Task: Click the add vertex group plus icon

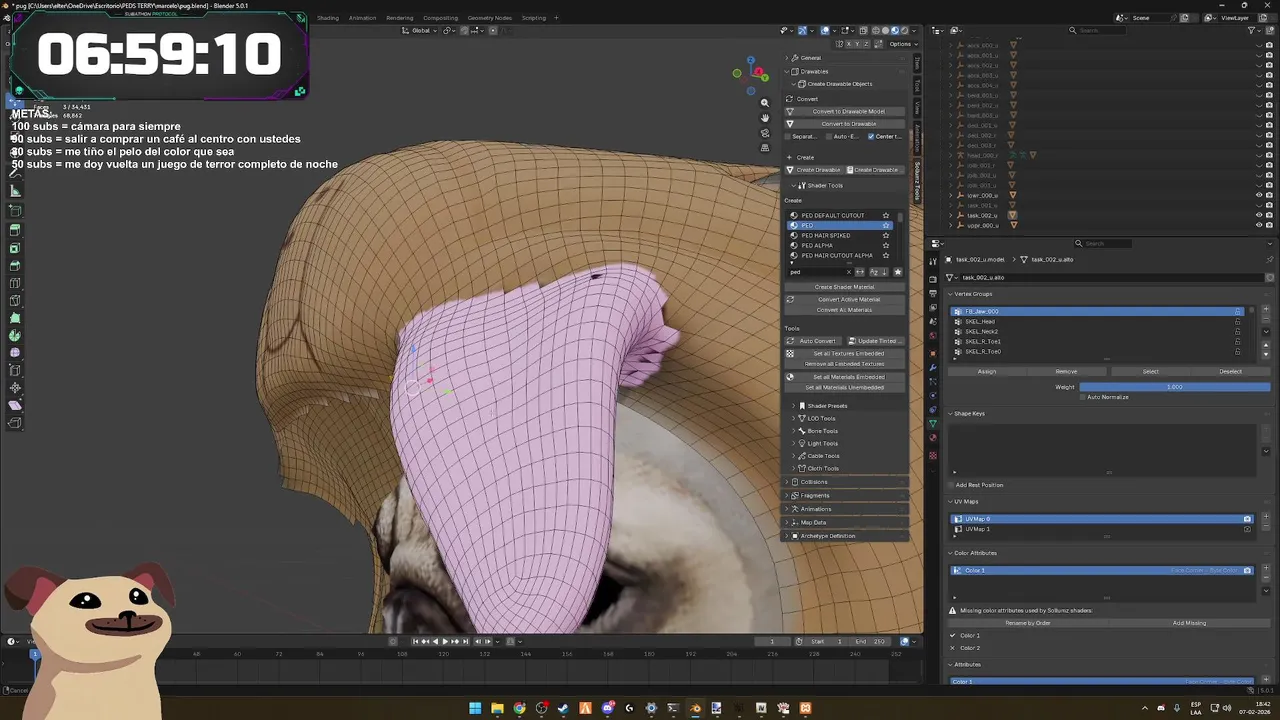Action: pos(1266,311)
